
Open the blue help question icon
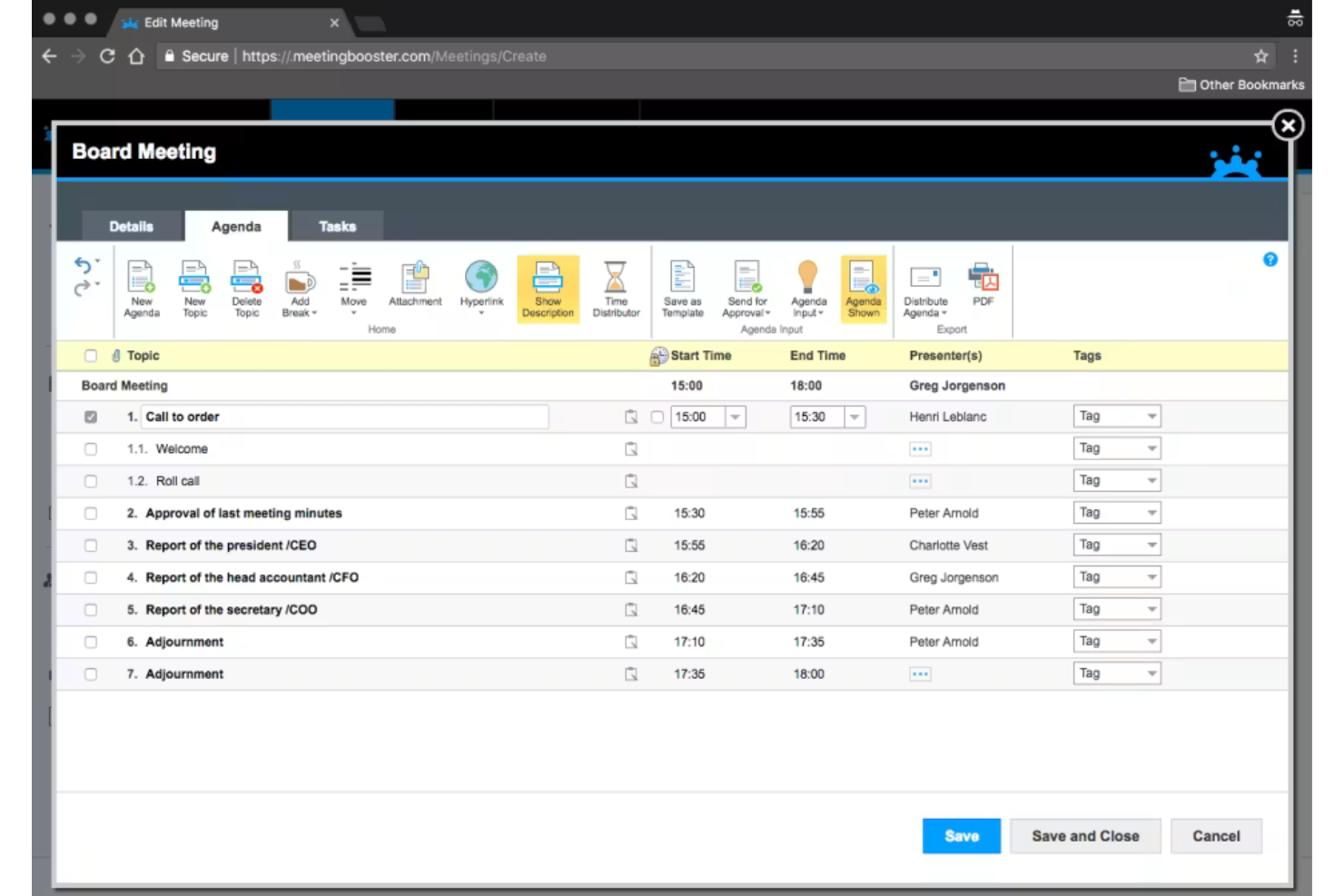click(1270, 260)
